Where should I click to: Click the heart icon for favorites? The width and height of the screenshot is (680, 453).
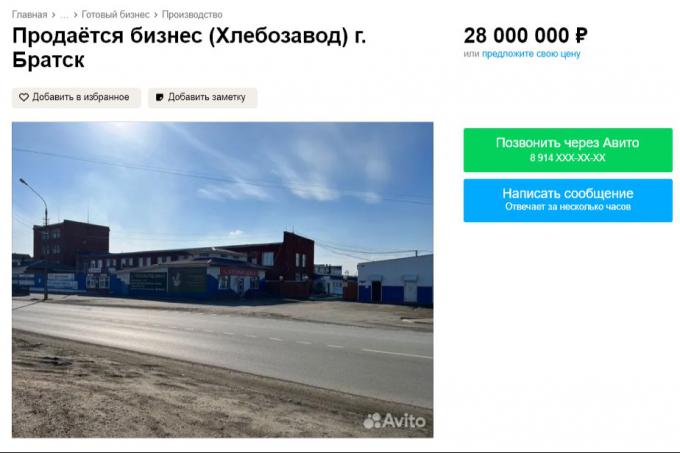24,98
